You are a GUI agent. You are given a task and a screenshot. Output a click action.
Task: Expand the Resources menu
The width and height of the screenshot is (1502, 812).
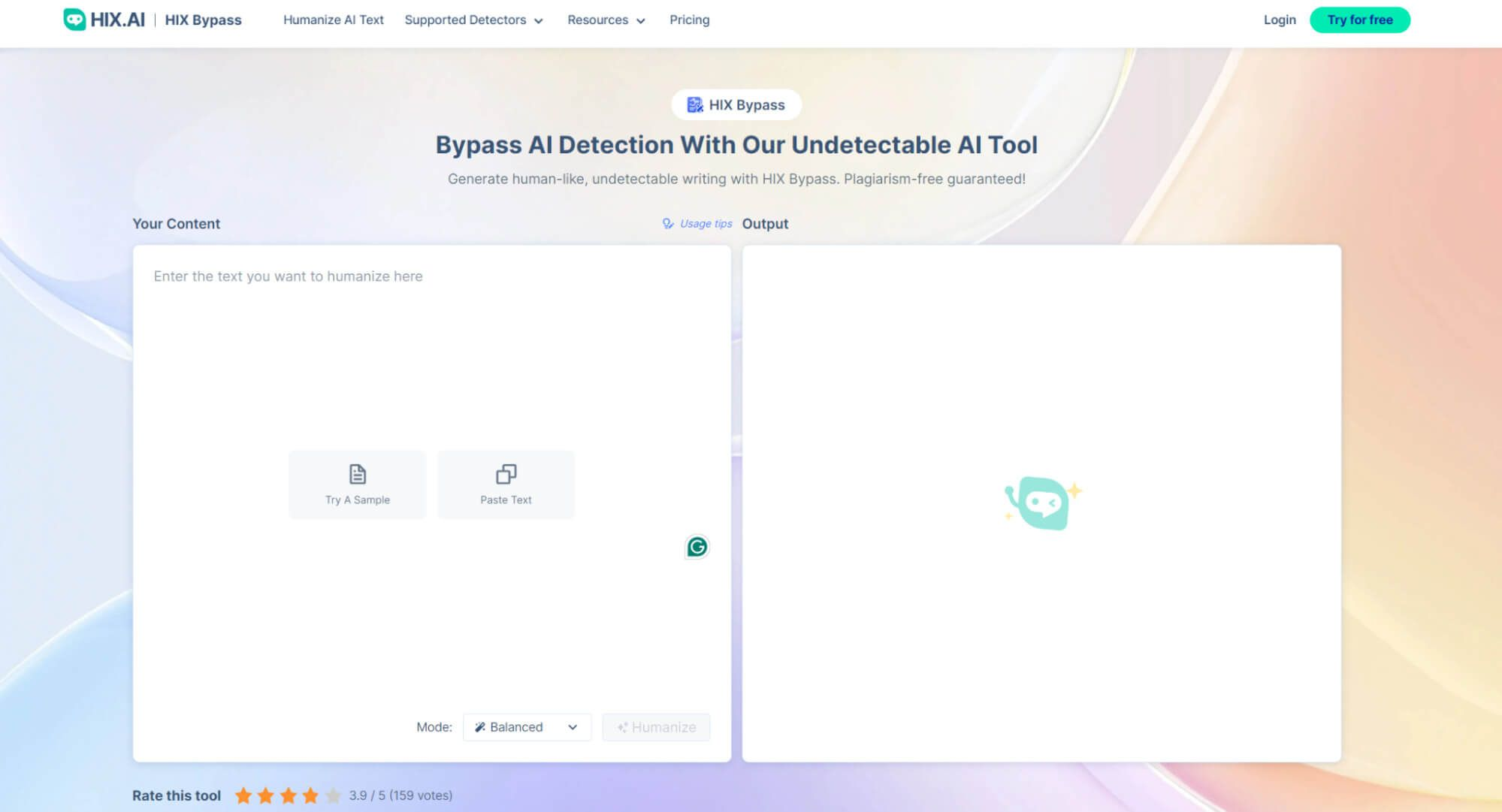pos(606,20)
